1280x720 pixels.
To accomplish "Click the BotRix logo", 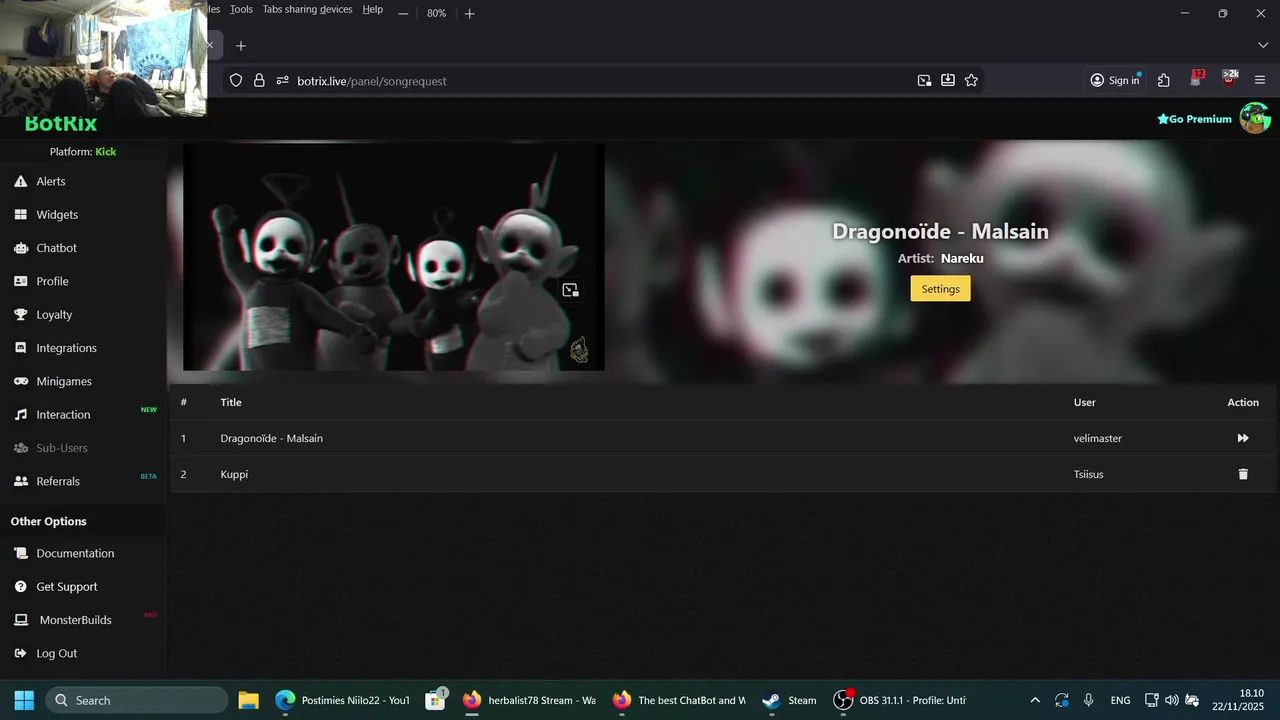I will pos(61,124).
